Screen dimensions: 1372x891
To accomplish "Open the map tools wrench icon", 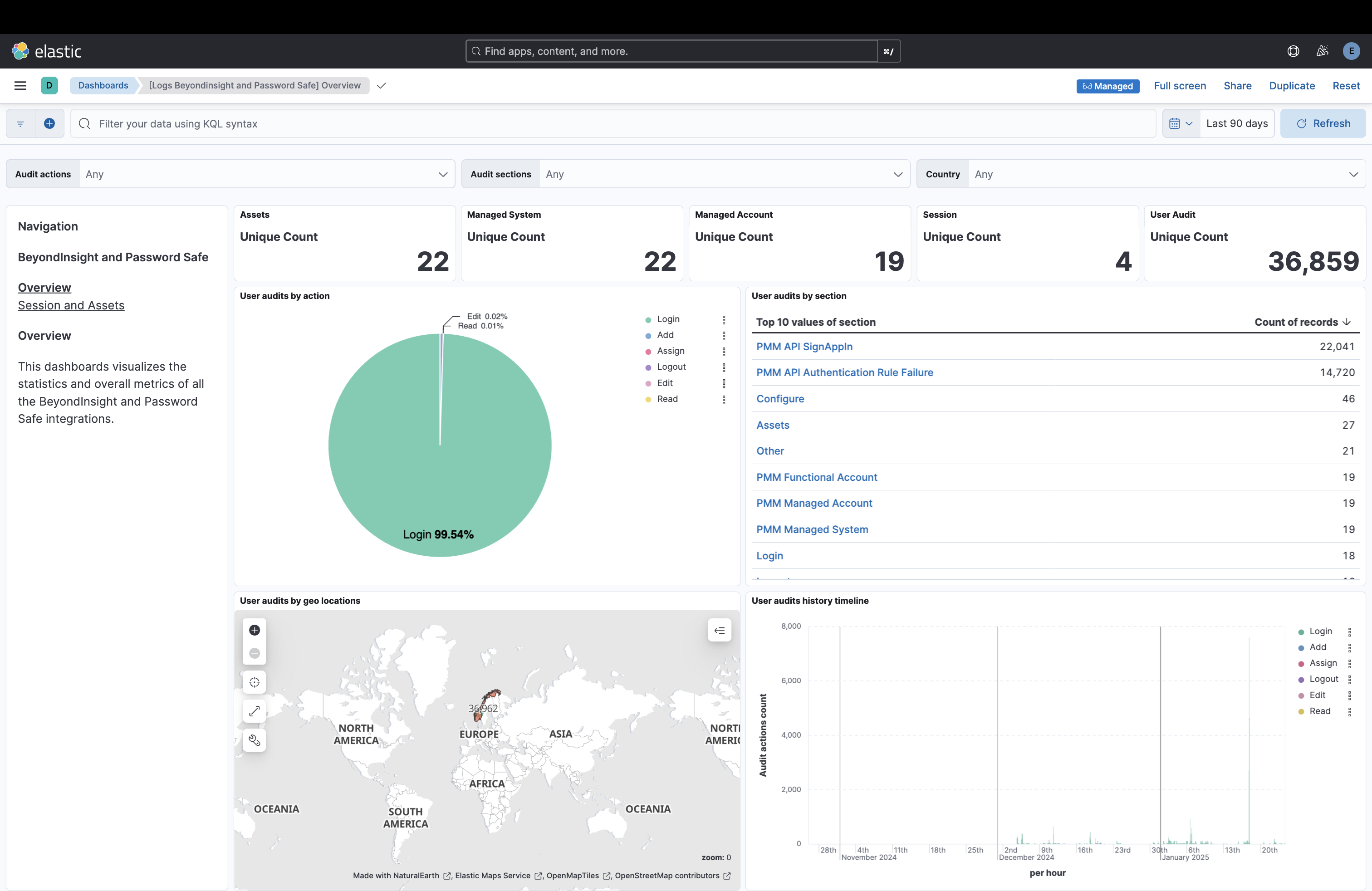I will [x=254, y=740].
